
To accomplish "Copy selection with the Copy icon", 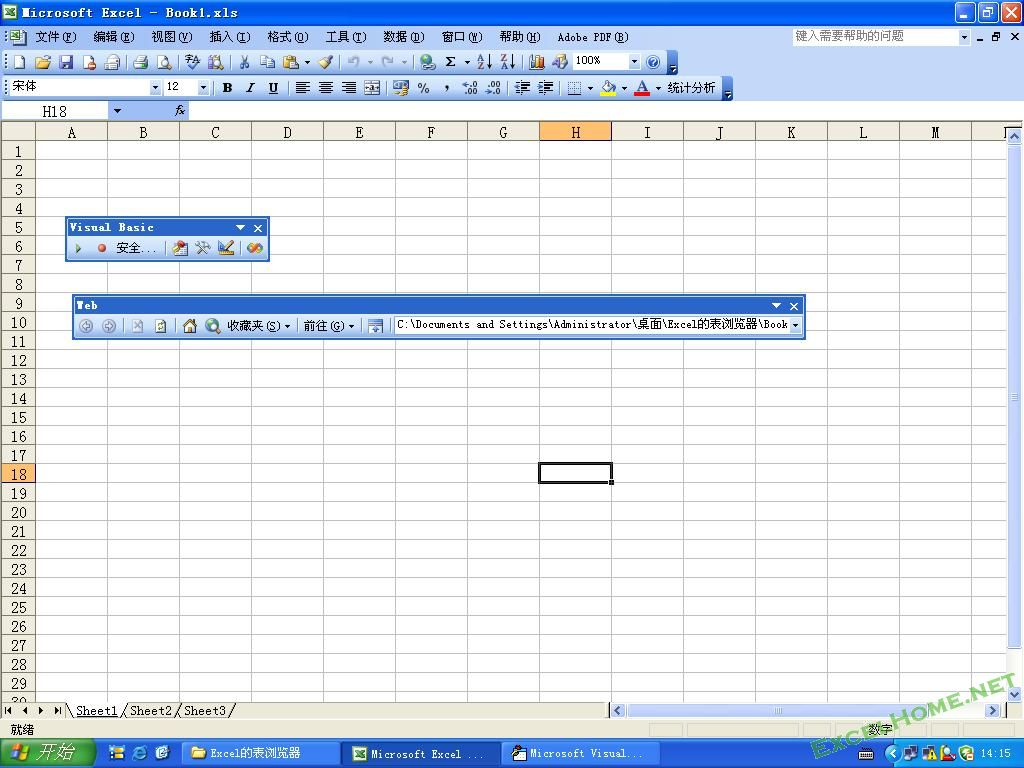I will click(x=267, y=62).
